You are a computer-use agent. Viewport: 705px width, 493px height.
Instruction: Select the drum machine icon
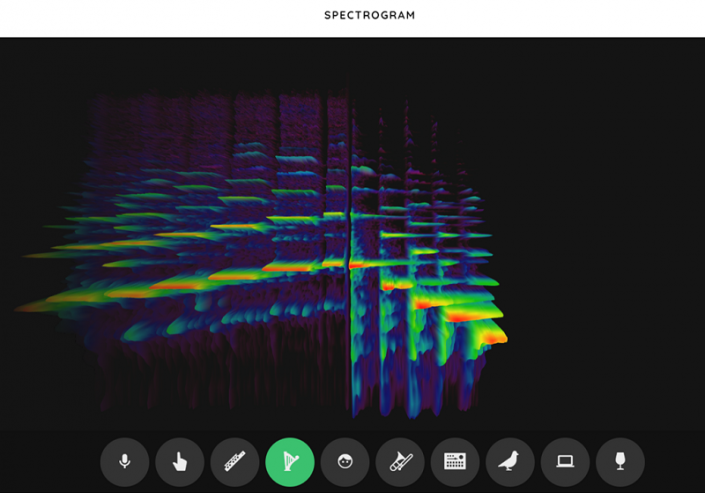pos(455,462)
